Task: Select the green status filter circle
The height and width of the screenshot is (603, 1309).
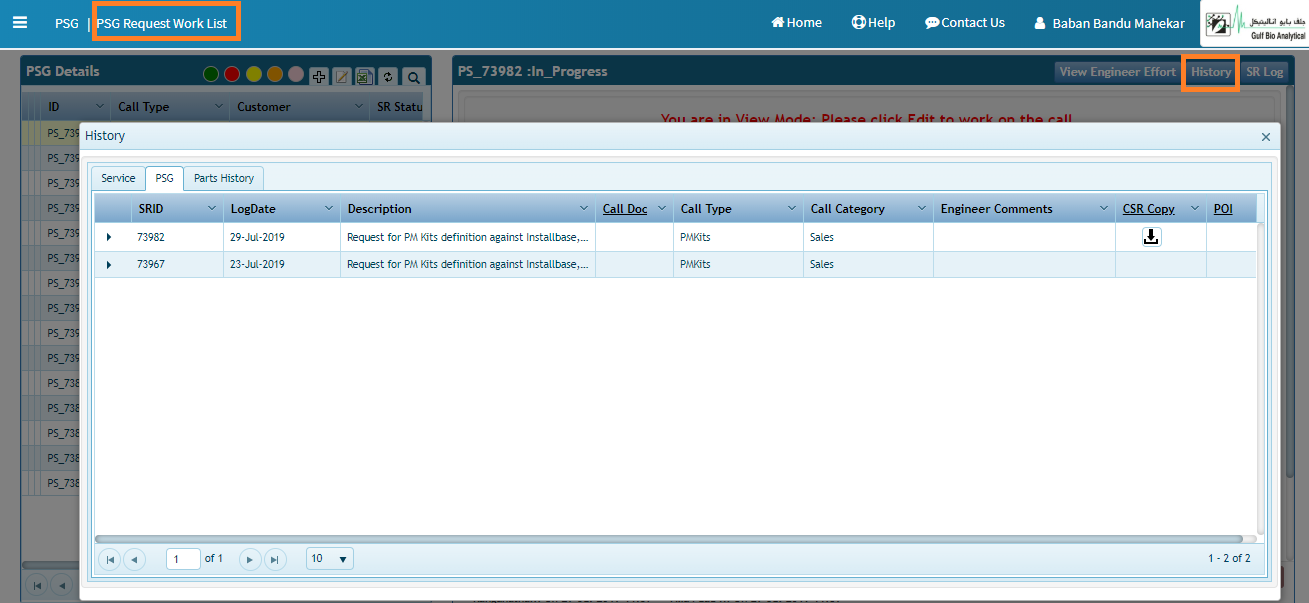Action: tap(211, 74)
